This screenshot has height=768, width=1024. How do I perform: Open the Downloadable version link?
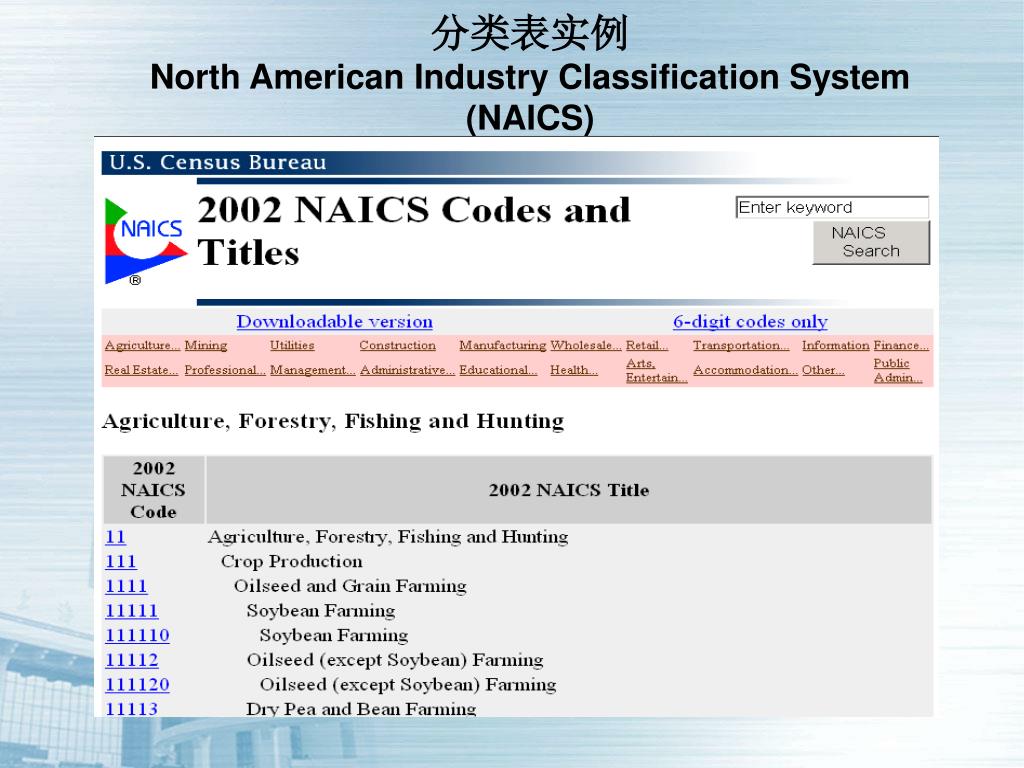(x=334, y=321)
